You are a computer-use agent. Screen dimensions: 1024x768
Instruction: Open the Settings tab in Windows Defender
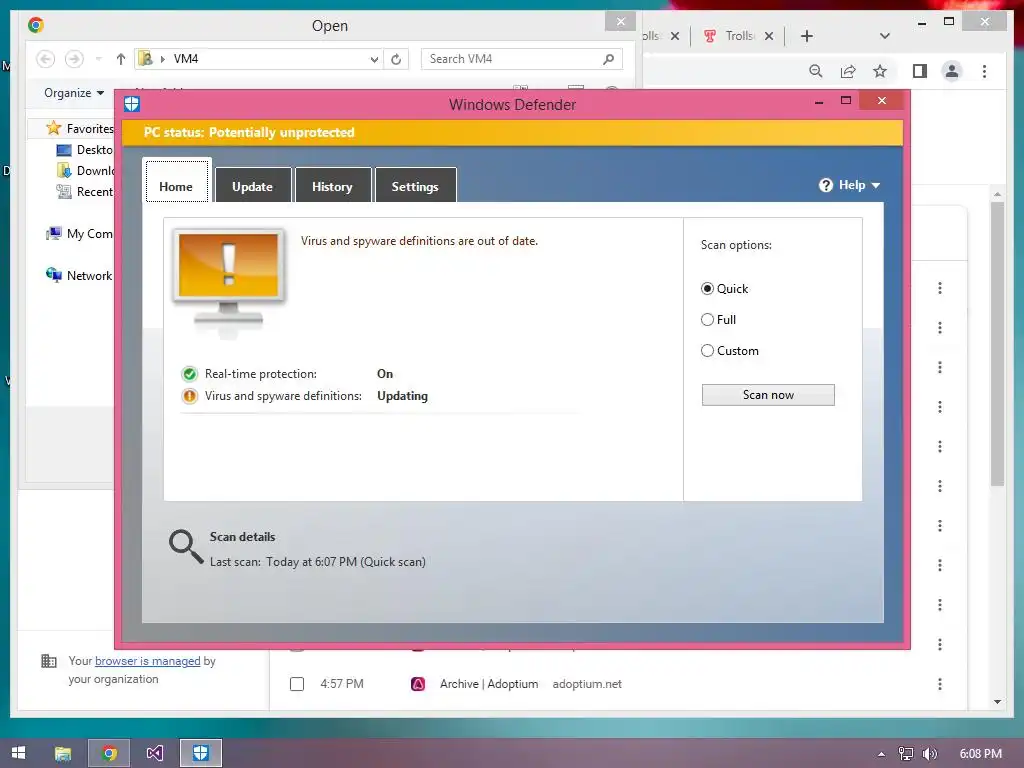coord(415,186)
